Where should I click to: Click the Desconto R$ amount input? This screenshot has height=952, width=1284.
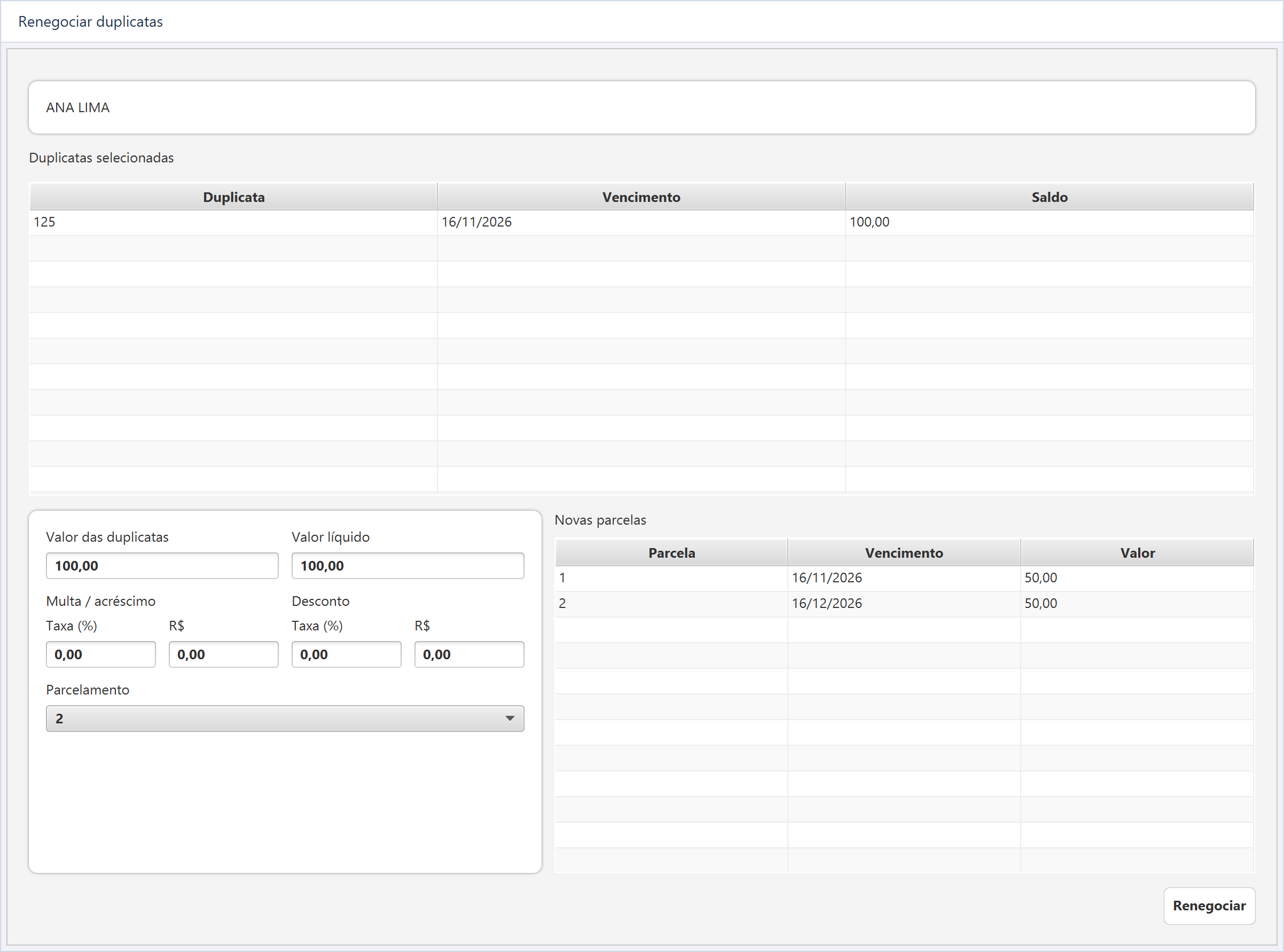pyautogui.click(x=469, y=654)
